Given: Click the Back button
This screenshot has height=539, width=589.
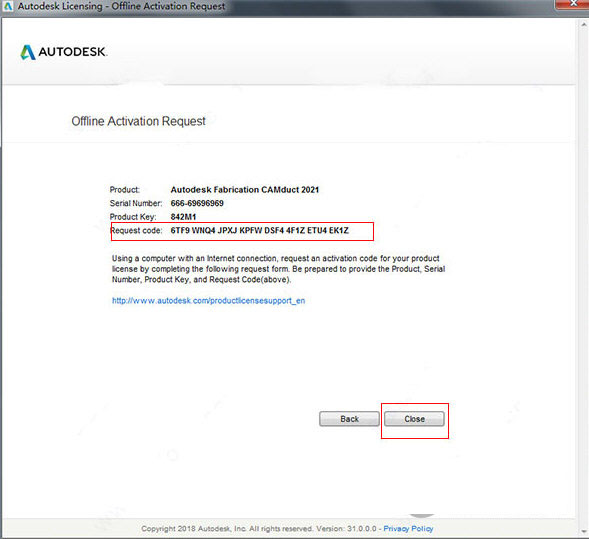Looking at the screenshot, I should pyautogui.click(x=349, y=419).
